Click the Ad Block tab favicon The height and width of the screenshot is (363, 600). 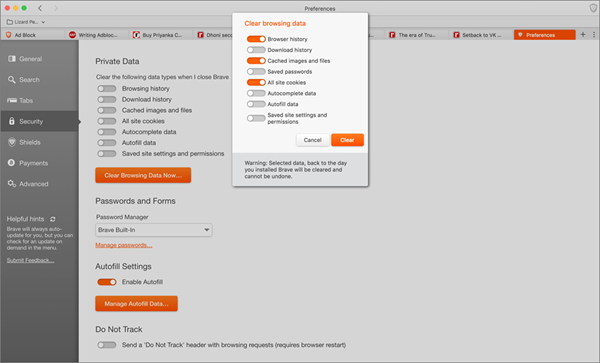(8, 35)
